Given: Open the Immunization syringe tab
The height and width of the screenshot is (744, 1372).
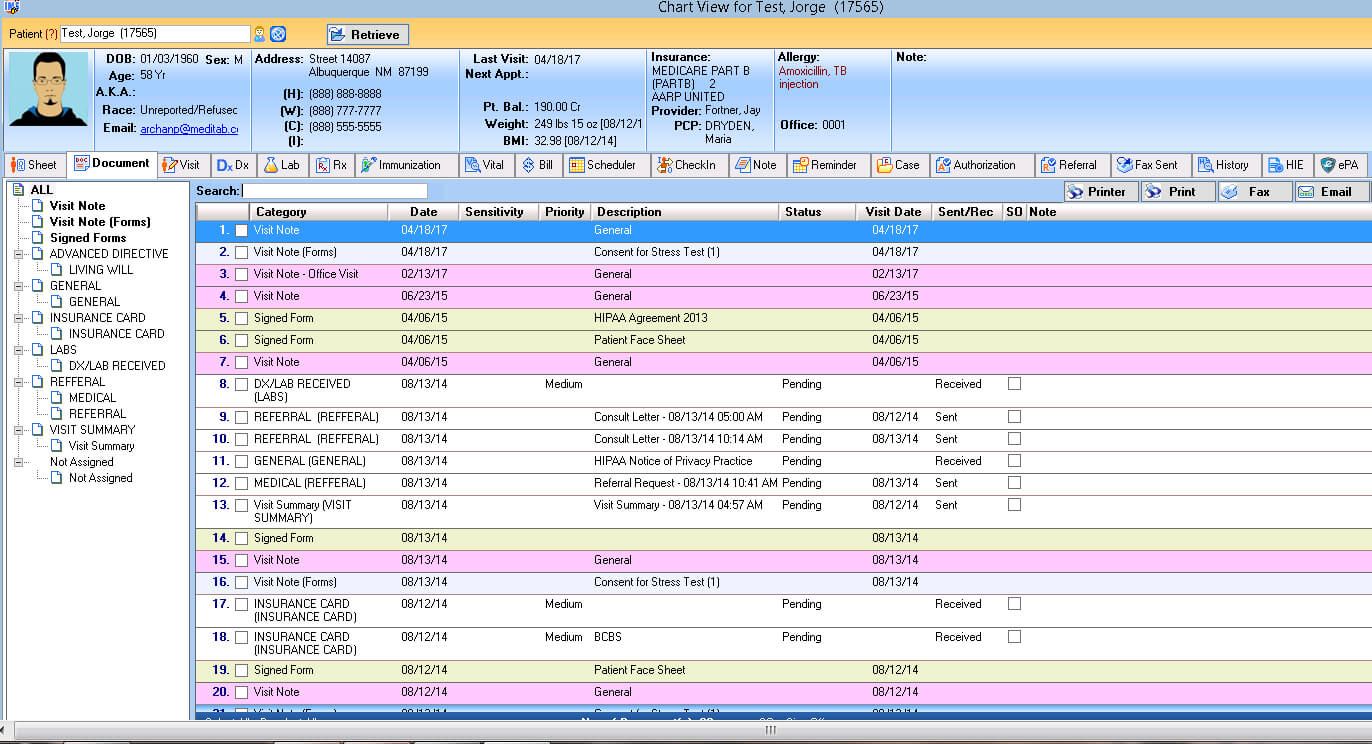Looking at the screenshot, I should 368,165.
